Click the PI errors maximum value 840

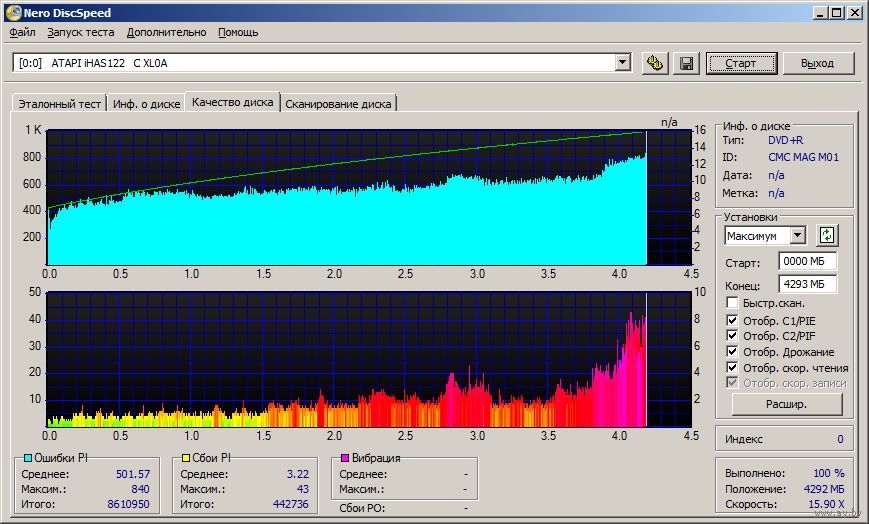click(140, 489)
